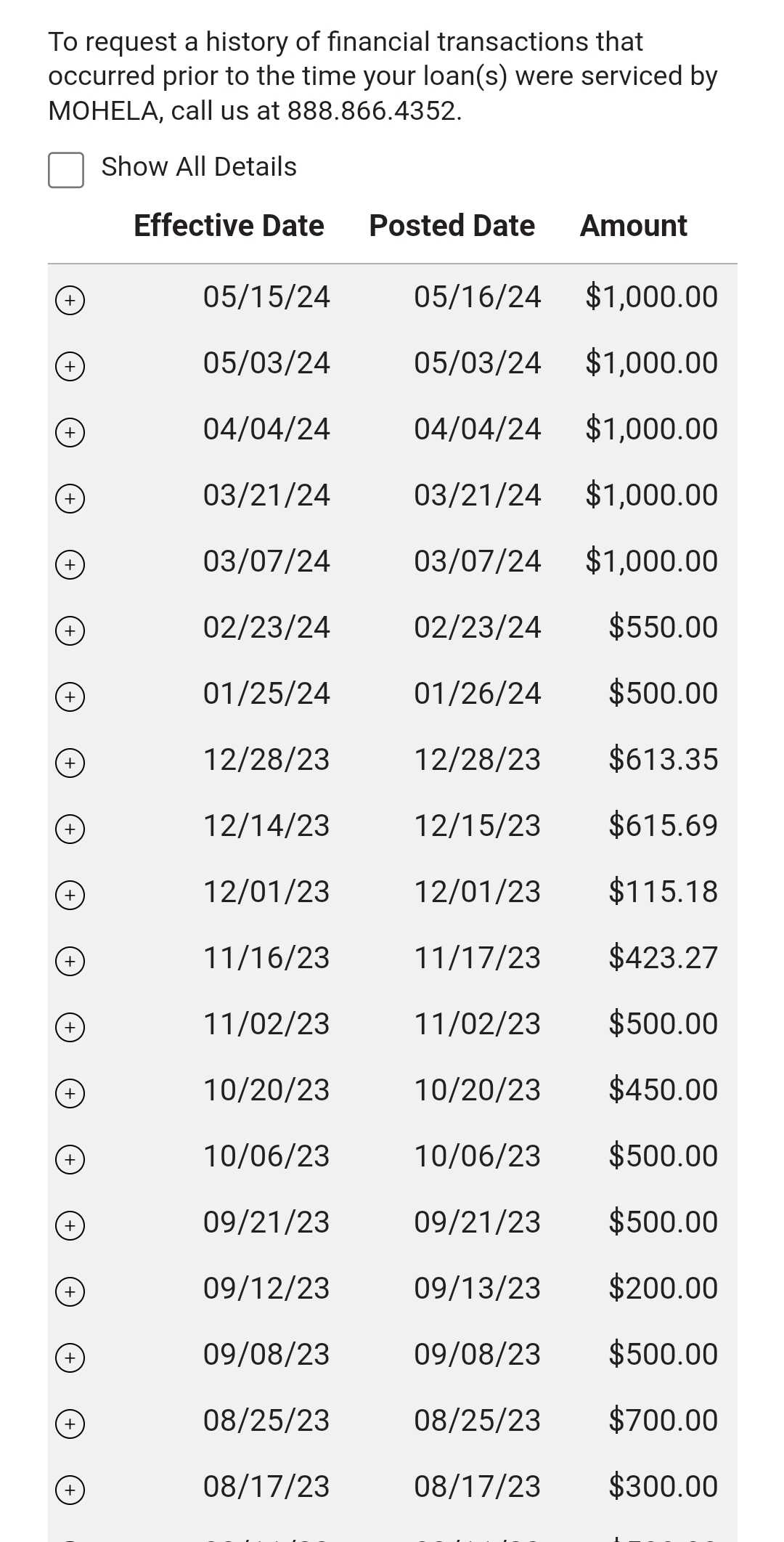
Task: Show details for 08/25/23 $700.00 payment
Action: 70,1424
